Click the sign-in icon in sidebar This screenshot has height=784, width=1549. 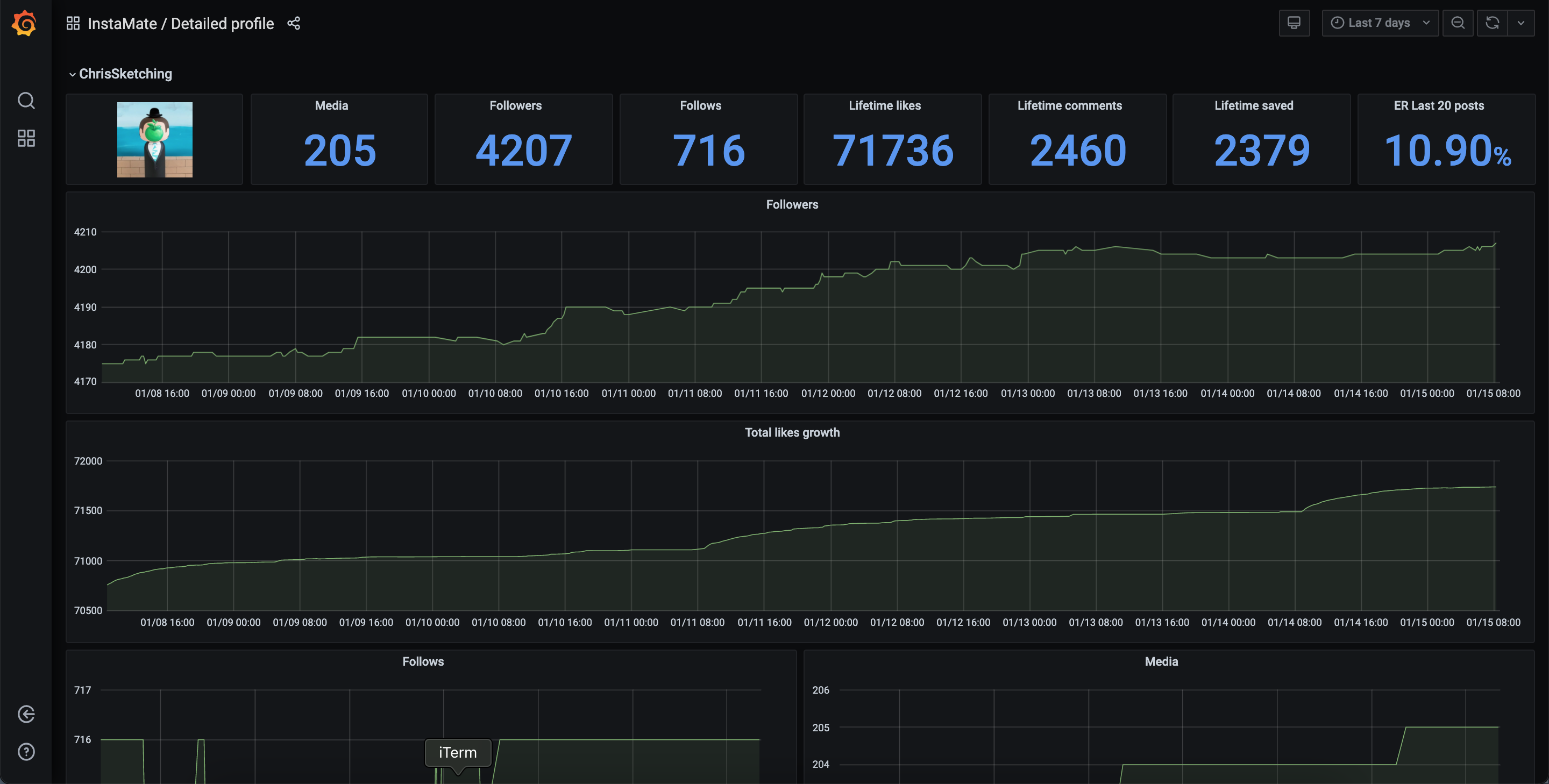pyautogui.click(x=26, y=714)
